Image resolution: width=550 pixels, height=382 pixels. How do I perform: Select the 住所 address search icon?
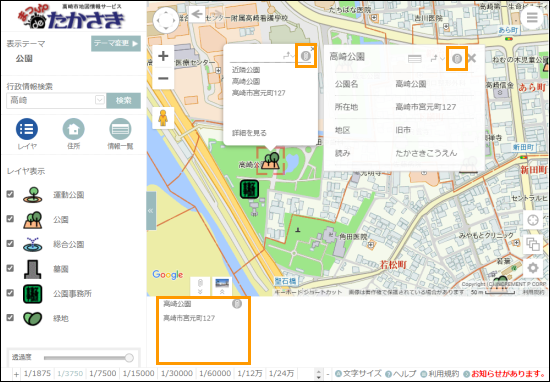coord(73,129)
